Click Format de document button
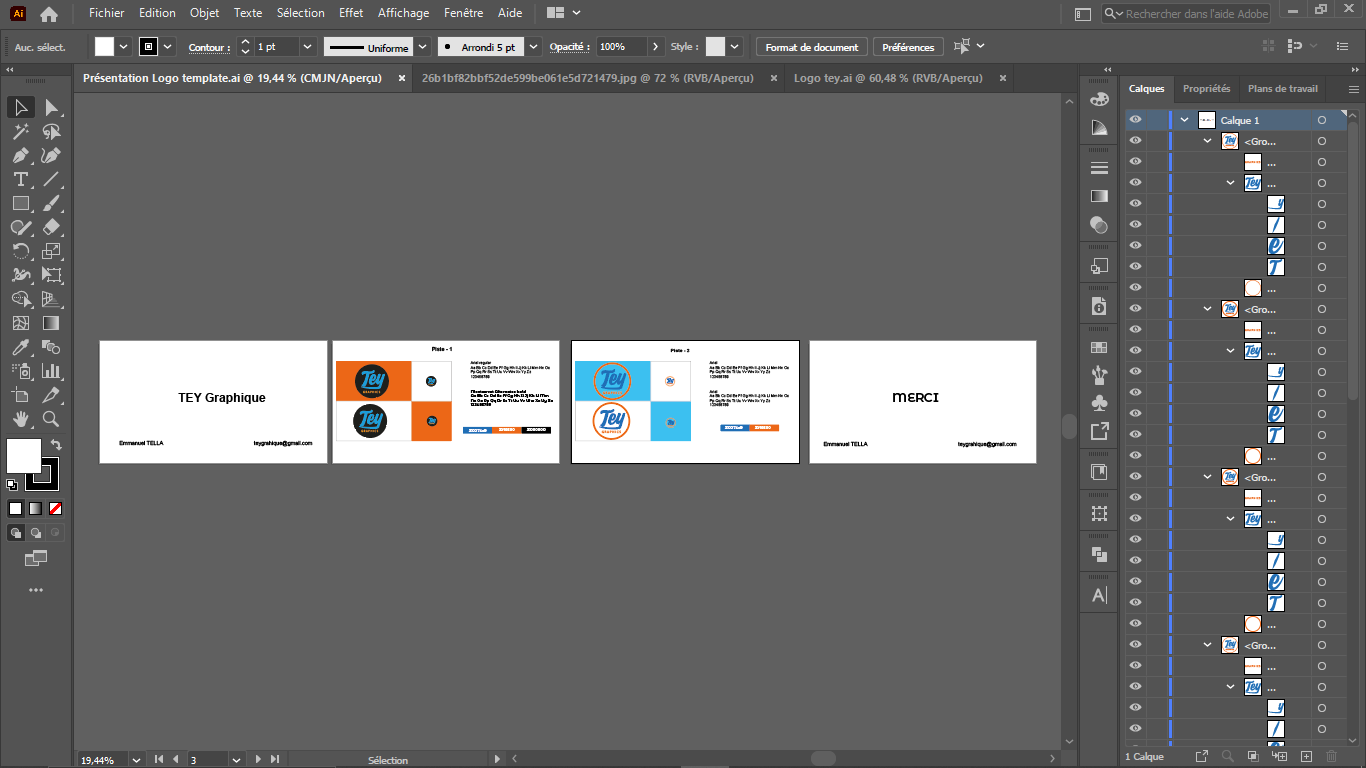This screenshot has height=768, width=1366. click(x=812, y=47)
